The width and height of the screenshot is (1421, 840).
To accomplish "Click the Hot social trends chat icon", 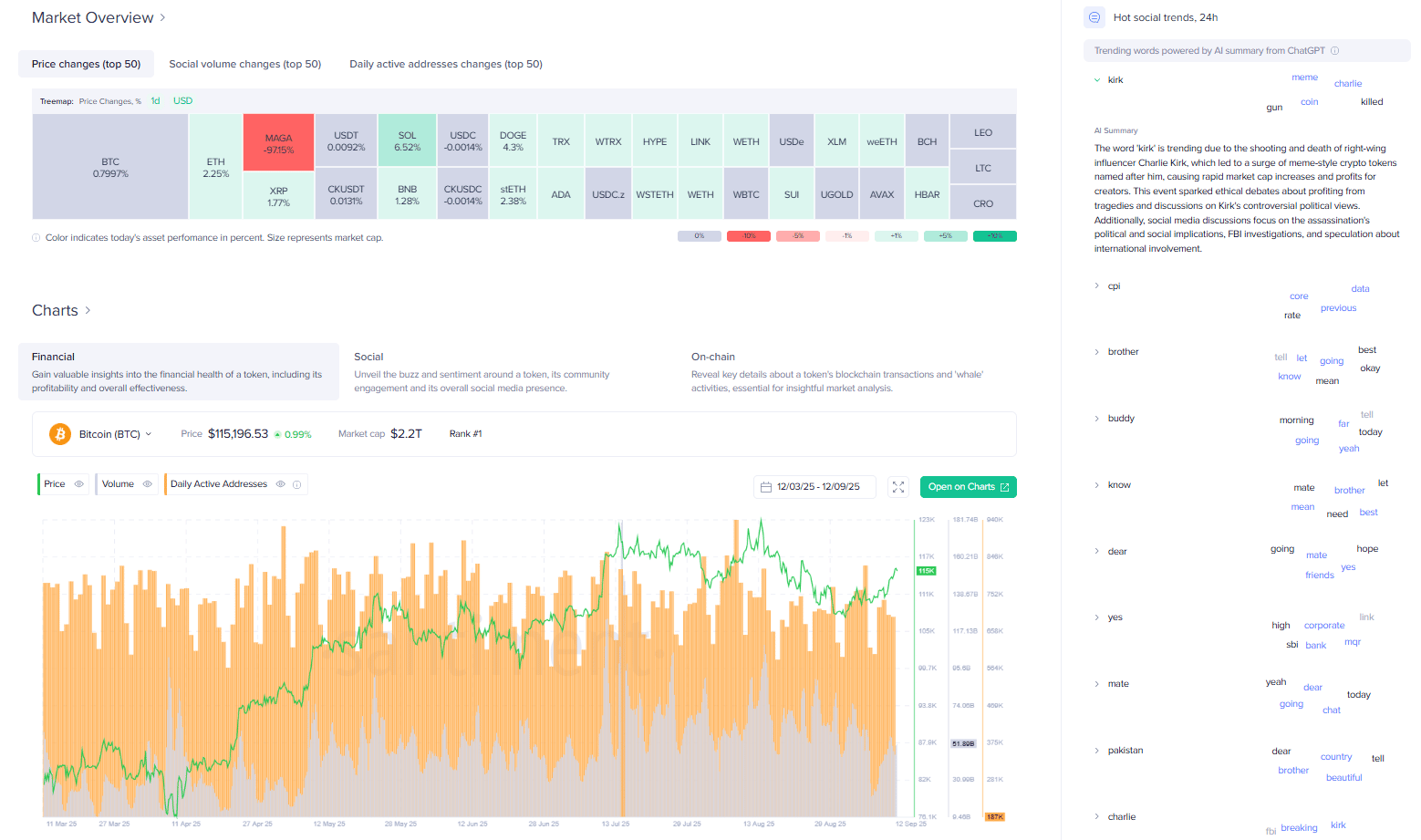I will coord(1094,17).
